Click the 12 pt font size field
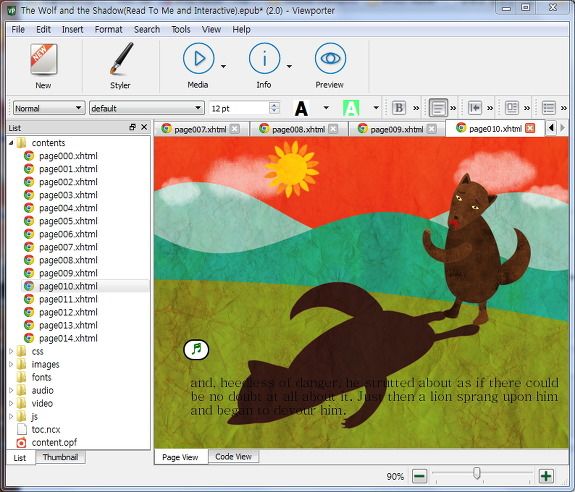 tap(238, 108)
